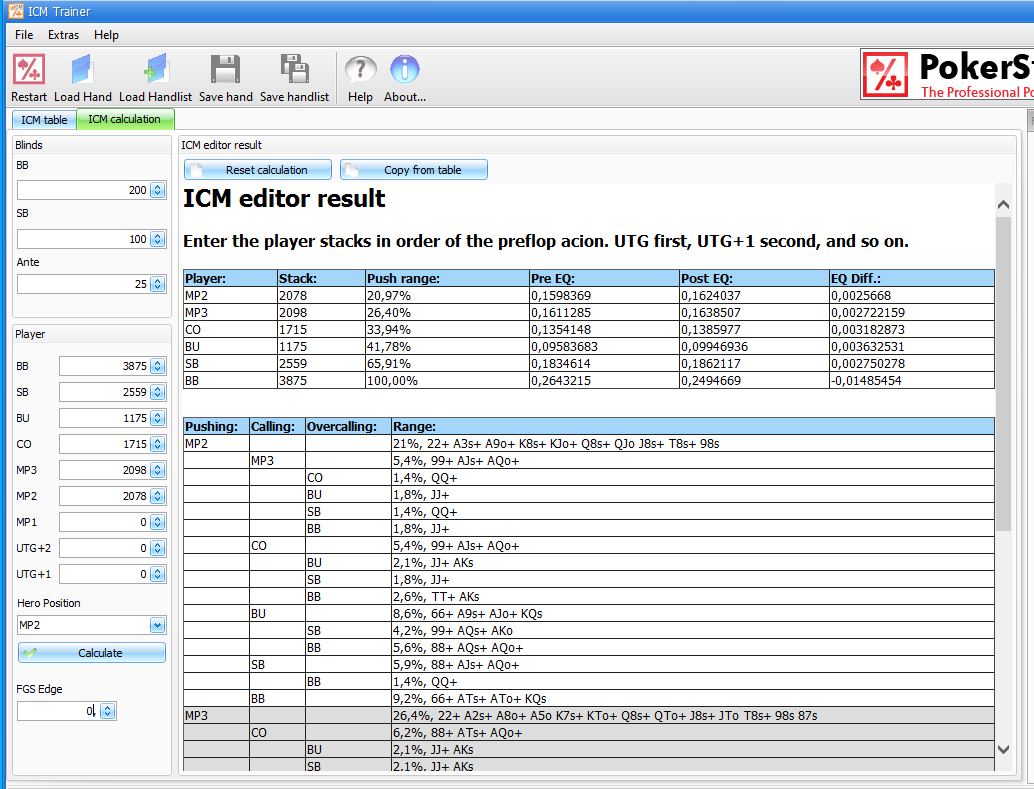The image size is (1034, 789).
Task: Click MP2 push range cell 20,97%
Action: (x=447, y=296)
